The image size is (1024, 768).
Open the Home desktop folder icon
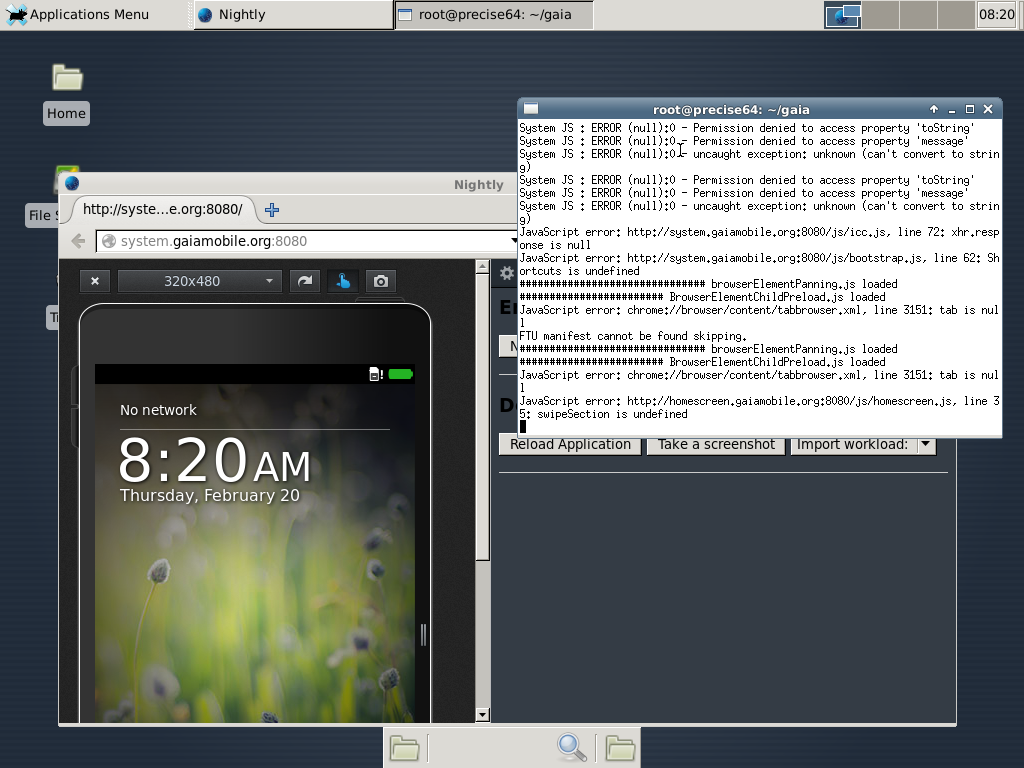[67, 78]
